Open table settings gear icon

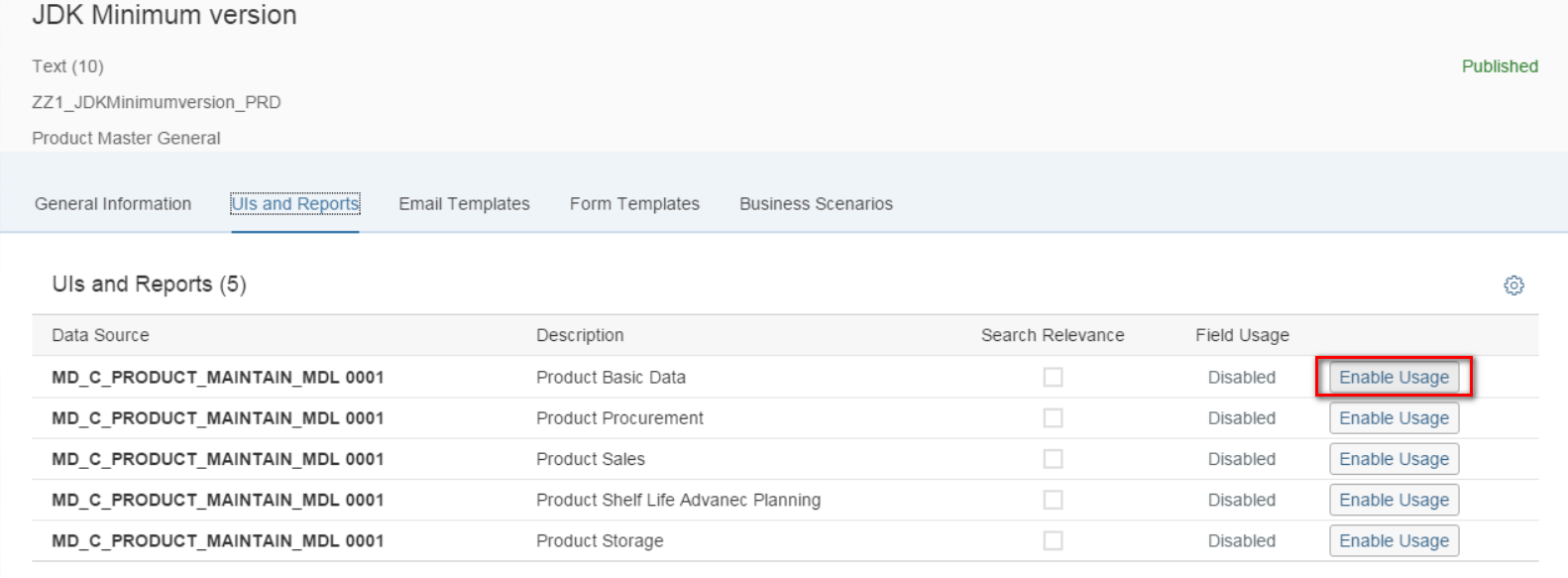click(x=1513, y=286)
